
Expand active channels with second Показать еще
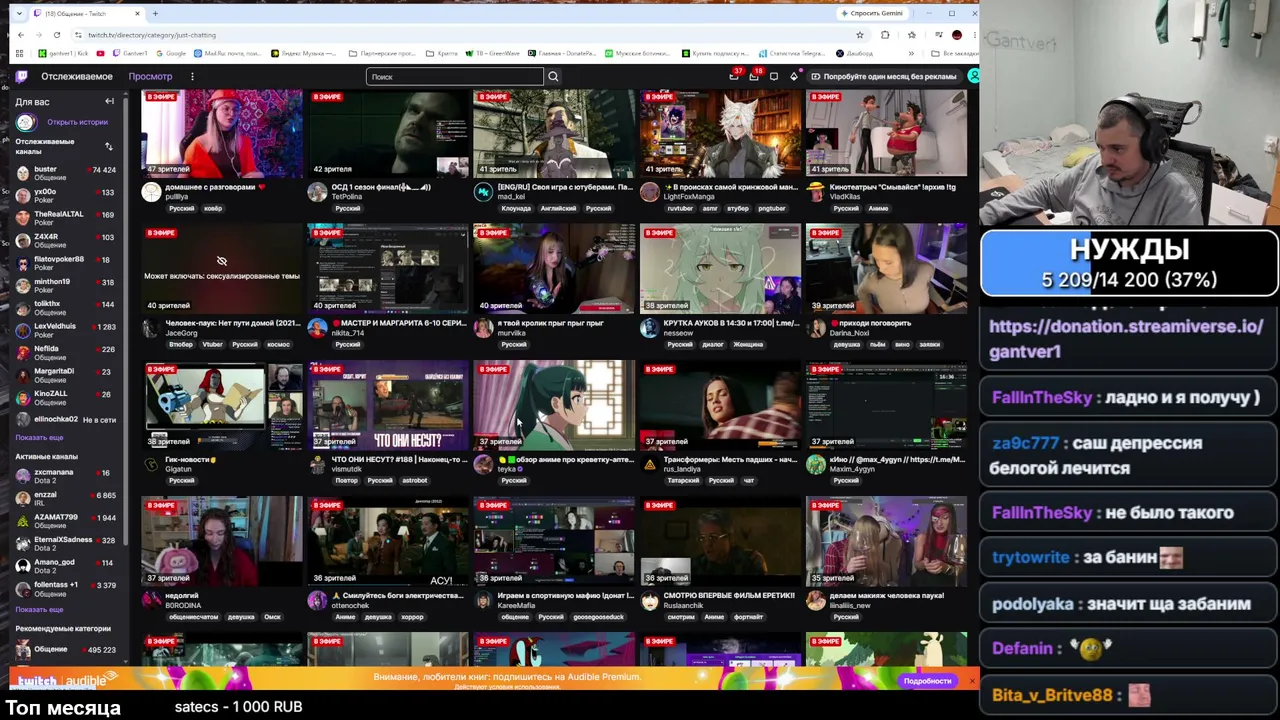click(39, 609)
